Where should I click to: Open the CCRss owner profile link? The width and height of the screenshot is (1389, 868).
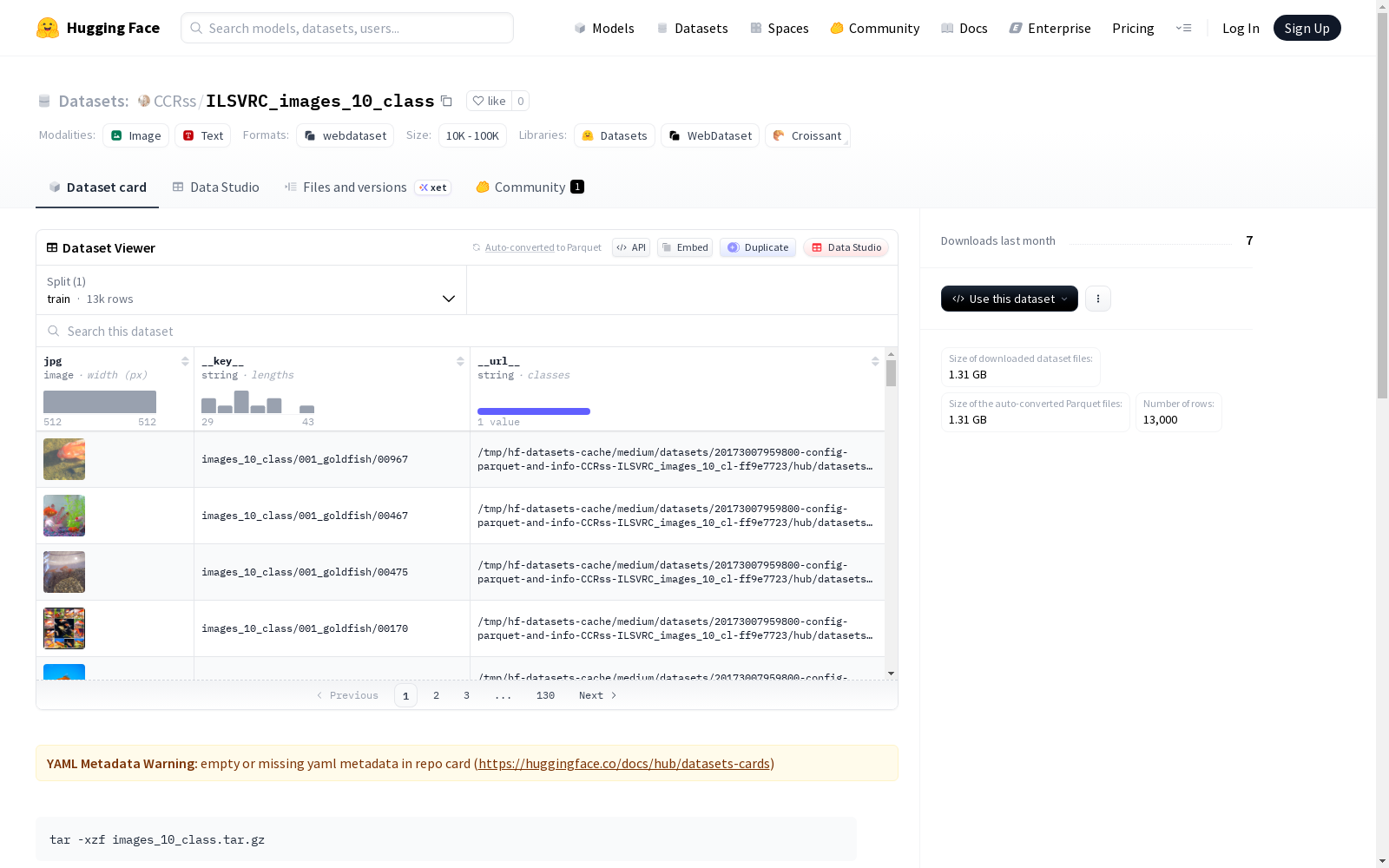click(174, 101)
